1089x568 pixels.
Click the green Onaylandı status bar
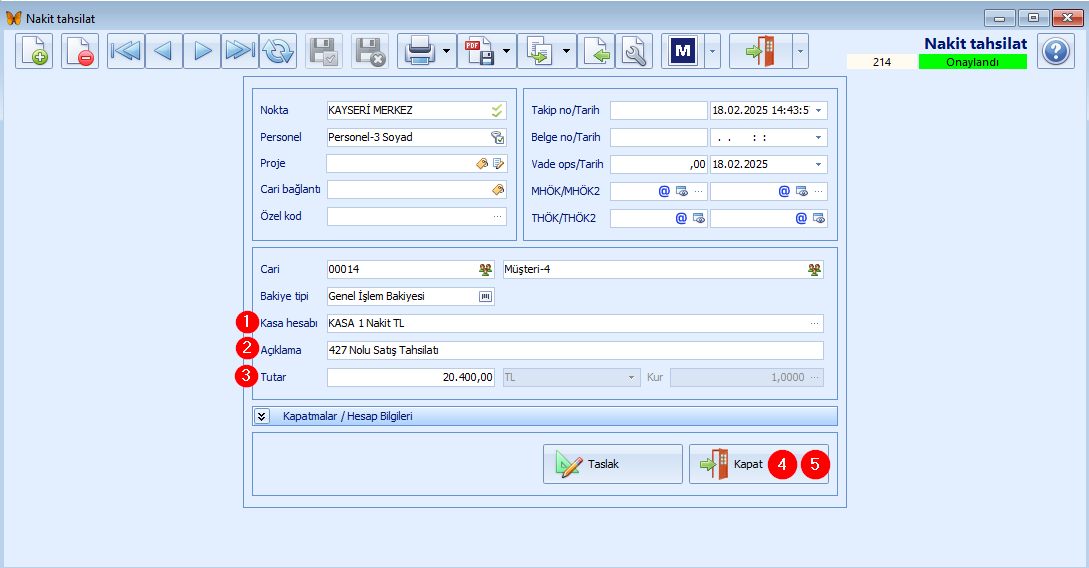pyautogui.click(x=972, y=62)
